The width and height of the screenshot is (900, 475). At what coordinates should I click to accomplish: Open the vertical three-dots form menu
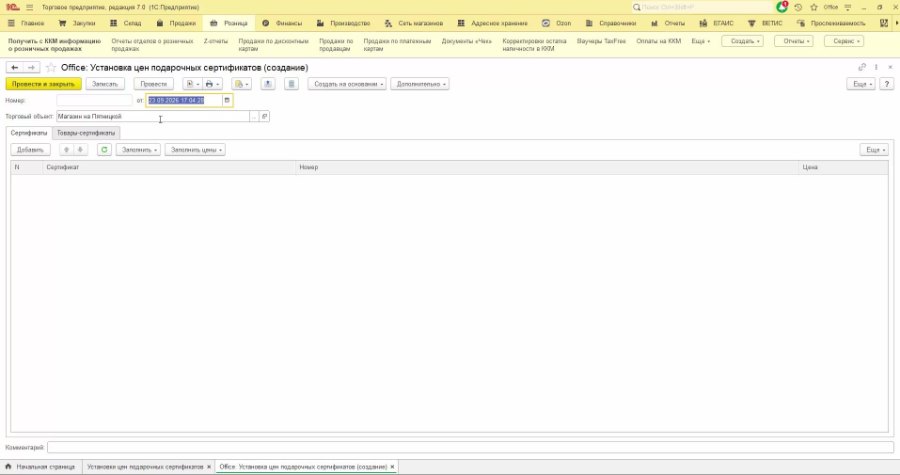[876, 67]
